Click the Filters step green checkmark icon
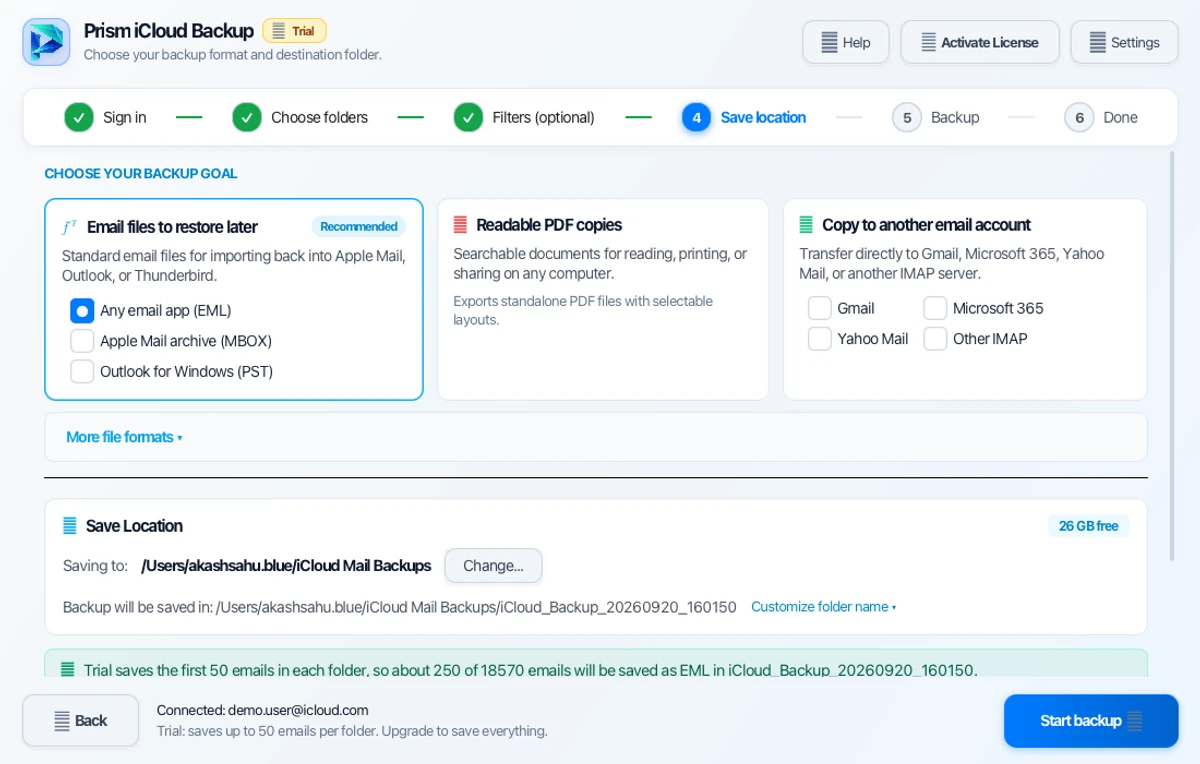 (468, 117)
